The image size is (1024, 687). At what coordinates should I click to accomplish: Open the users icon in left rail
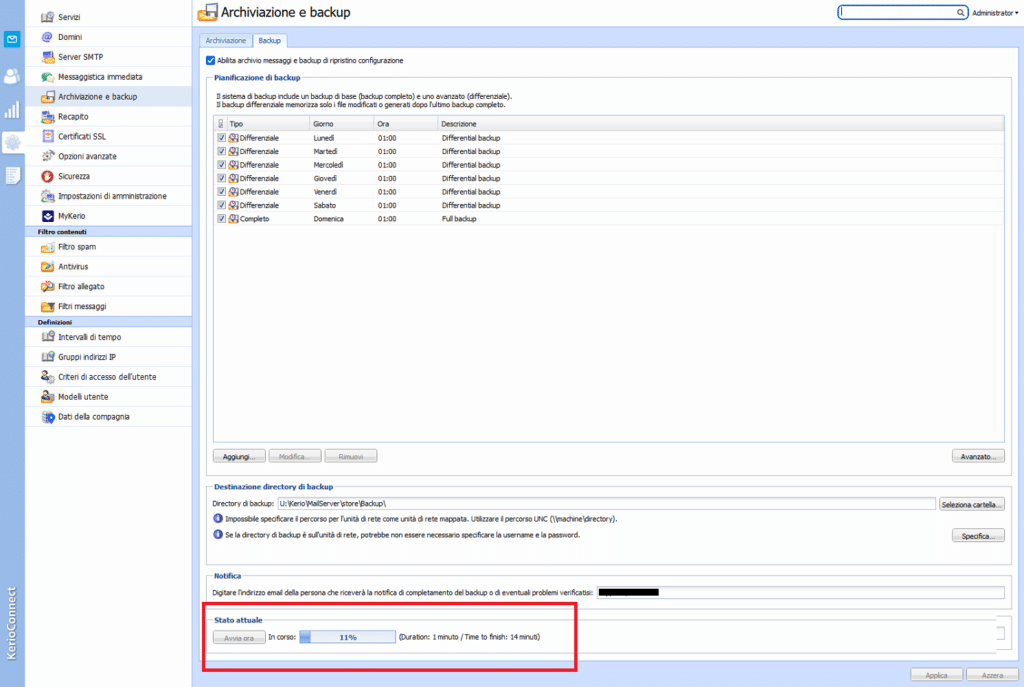(12, 76)
